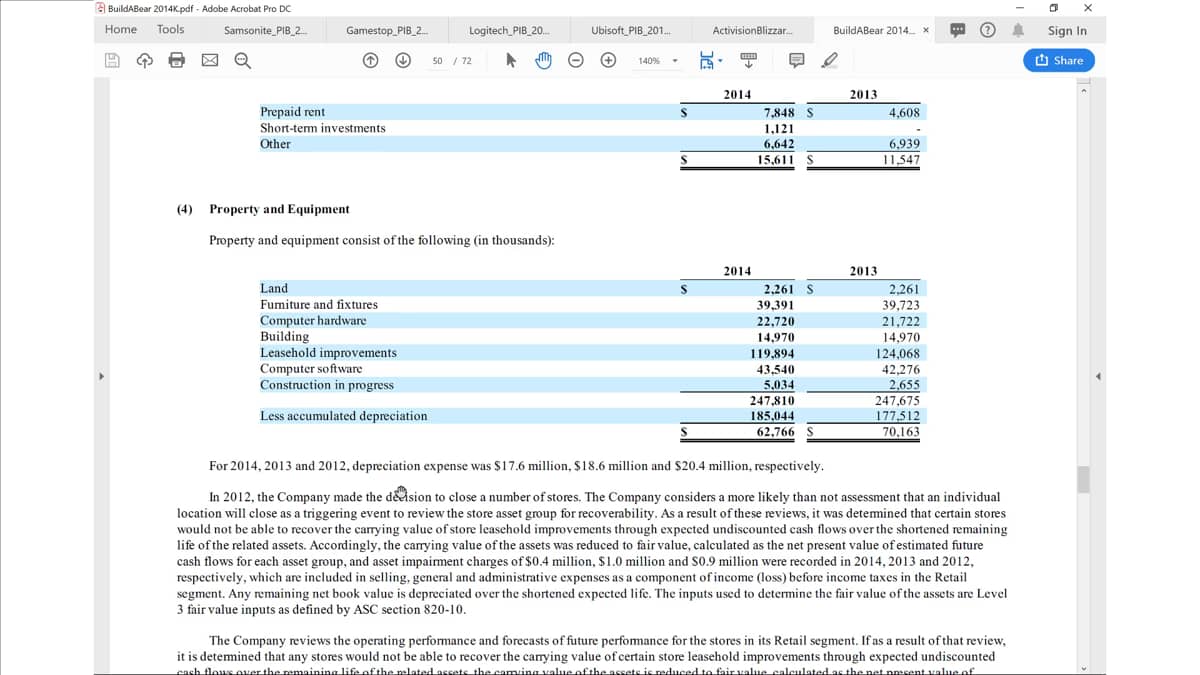The image size is (1200, 675).
Task: Click the vertical scrollbar thumb
Action: point(1083,478)
